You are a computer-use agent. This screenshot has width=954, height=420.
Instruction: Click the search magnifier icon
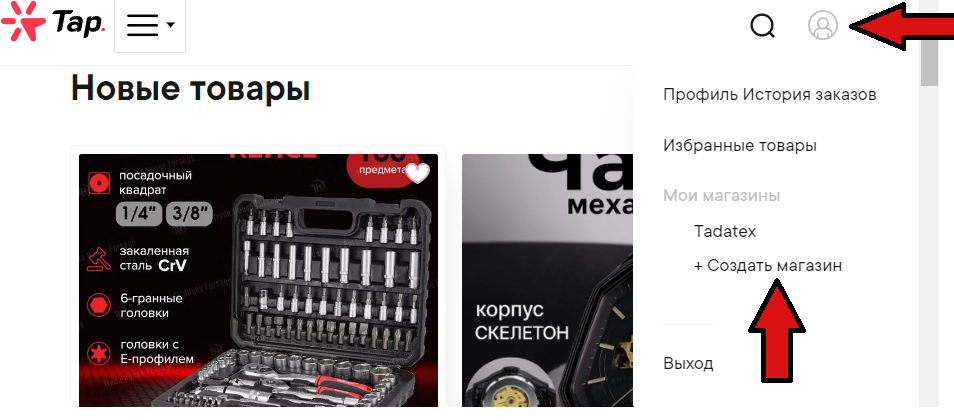762,26
